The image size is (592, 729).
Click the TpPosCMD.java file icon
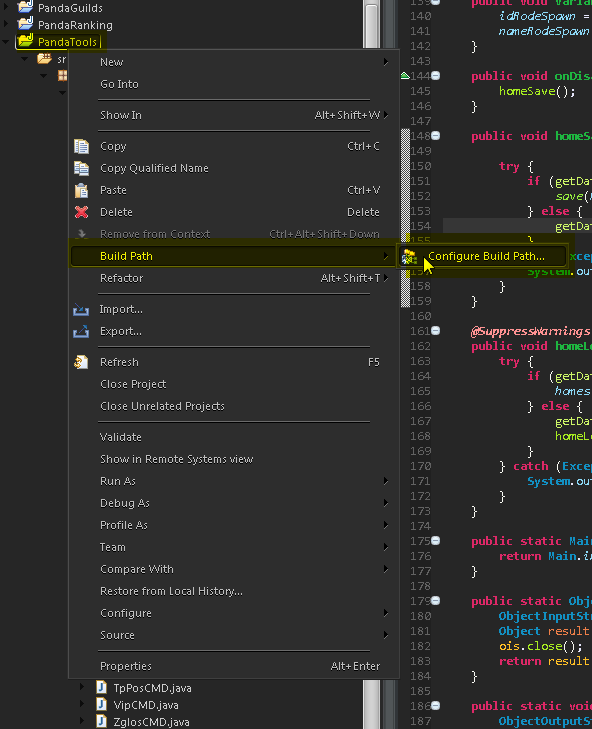(x=101, y=688)
